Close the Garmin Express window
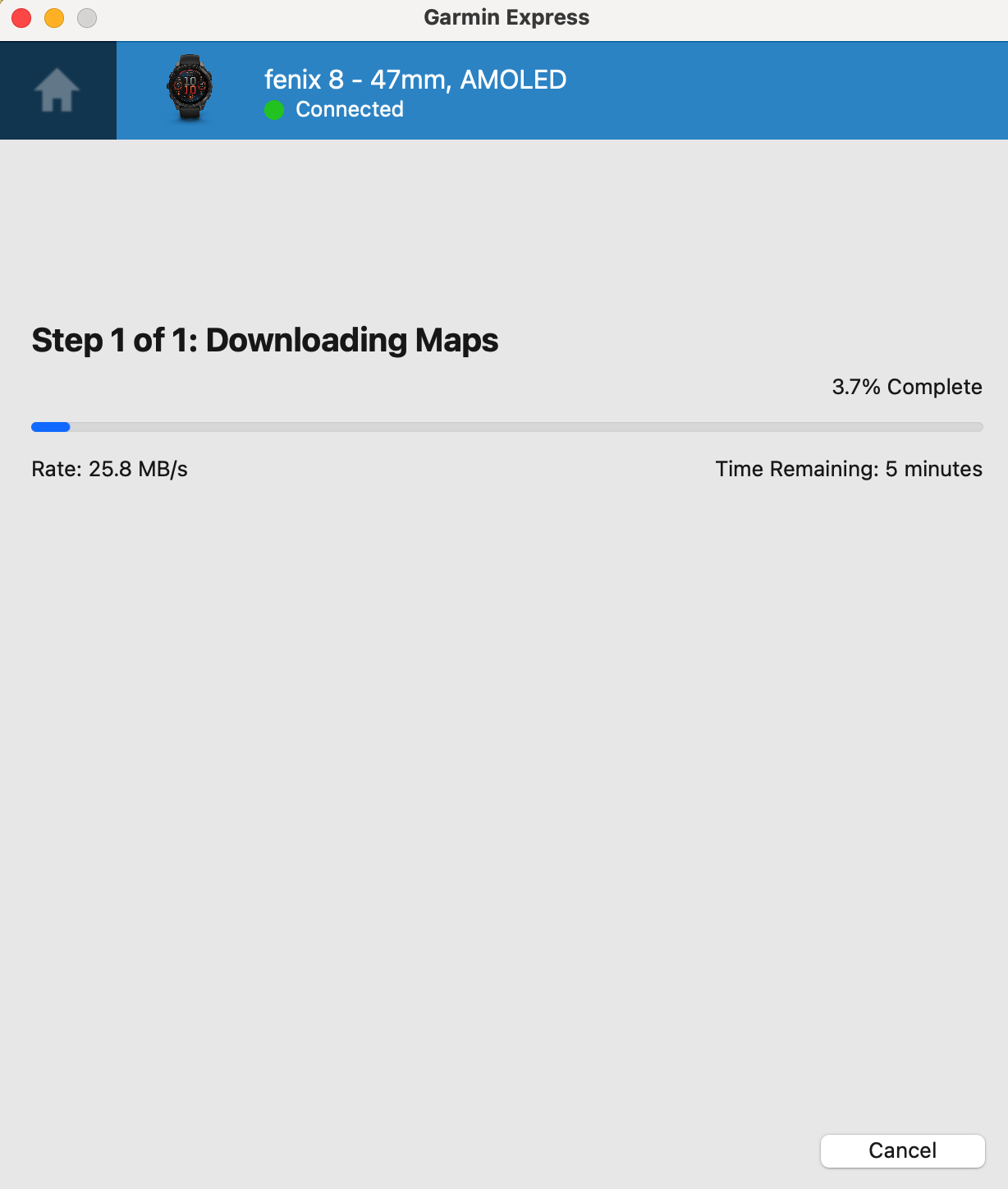The height and width of the screenshot is (1189, 1008). pyautogui.click(x=21, y=17)
